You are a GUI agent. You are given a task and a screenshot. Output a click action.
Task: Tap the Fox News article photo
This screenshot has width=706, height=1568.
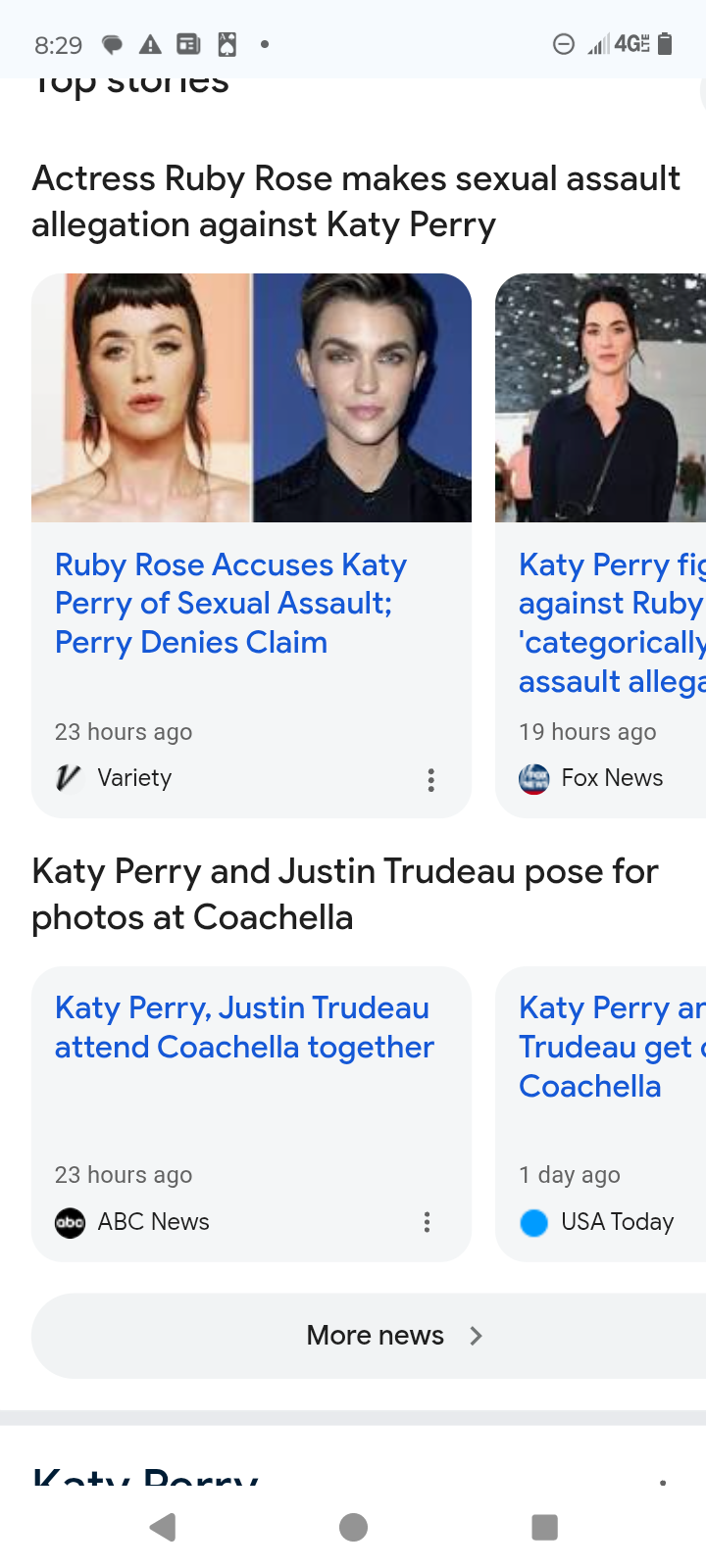pos(600,398)
